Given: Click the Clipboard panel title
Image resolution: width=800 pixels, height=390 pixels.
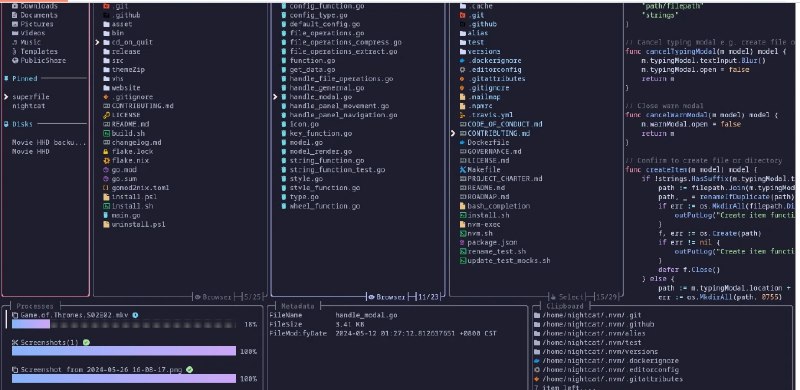Looking at the screenshot, I should [x=564, y=306].
